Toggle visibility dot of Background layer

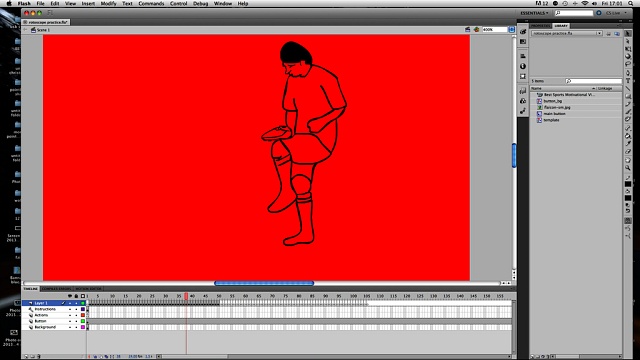coord(70,327)
